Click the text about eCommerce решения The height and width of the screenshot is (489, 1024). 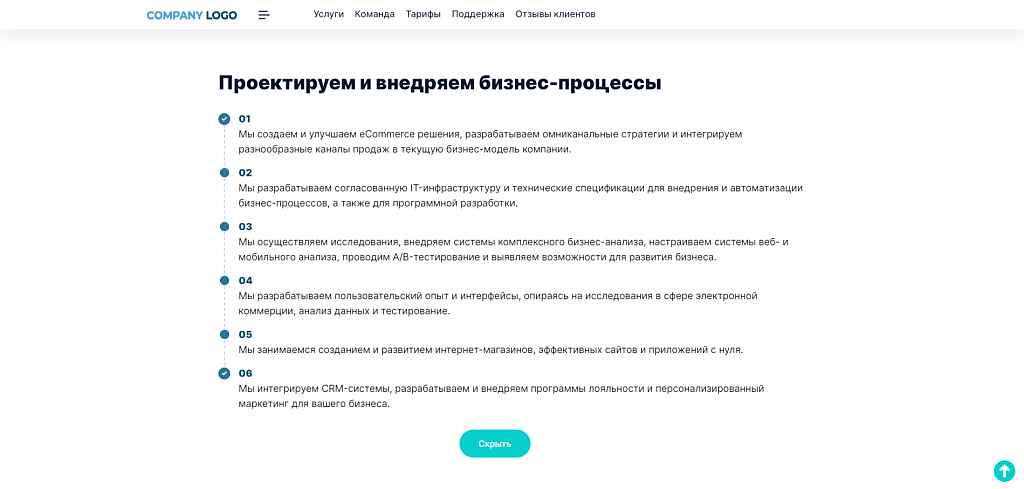click(490, 142)
